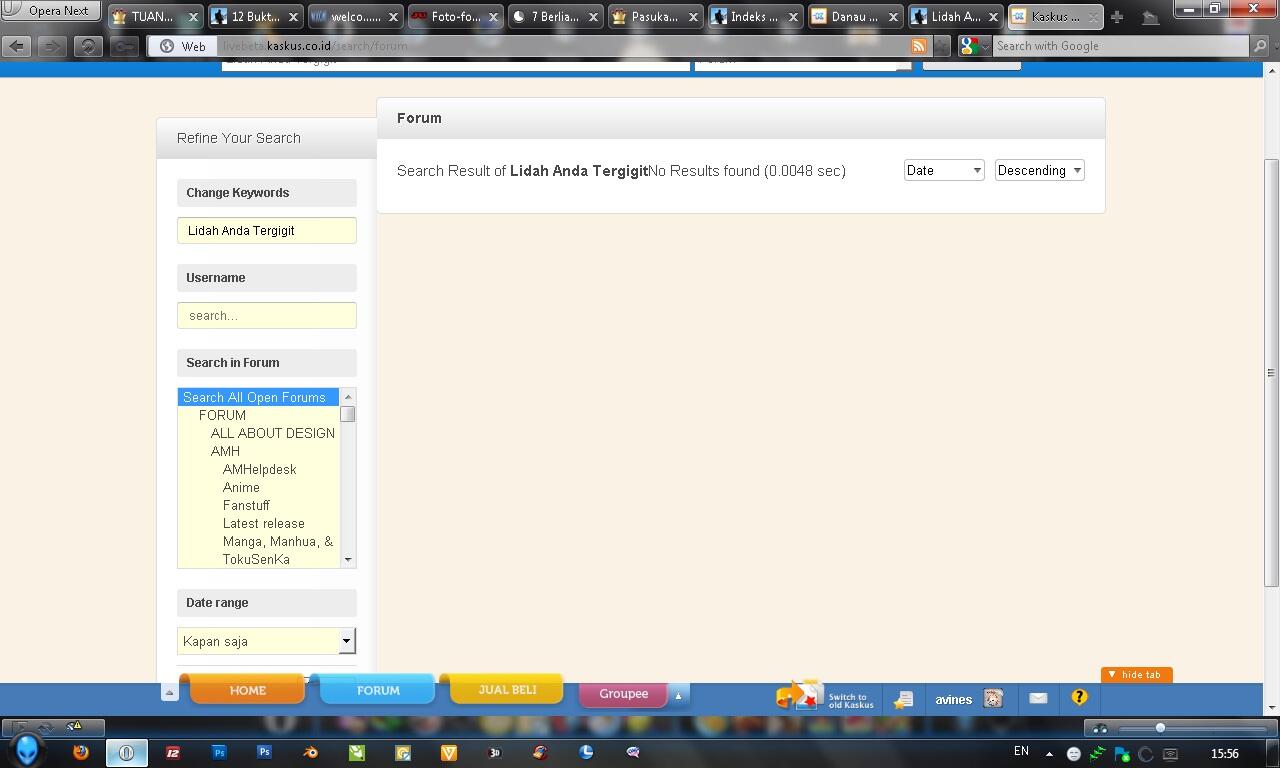Image resolution: width=1280 pixels, height=768 pixels.
Task: Show hidden system tray icons arrow
Action: tap(1049, 754)
